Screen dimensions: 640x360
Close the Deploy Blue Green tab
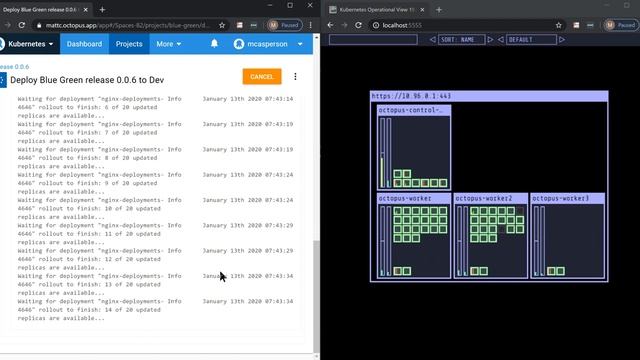pyautogui.click(x=85, y=9)
